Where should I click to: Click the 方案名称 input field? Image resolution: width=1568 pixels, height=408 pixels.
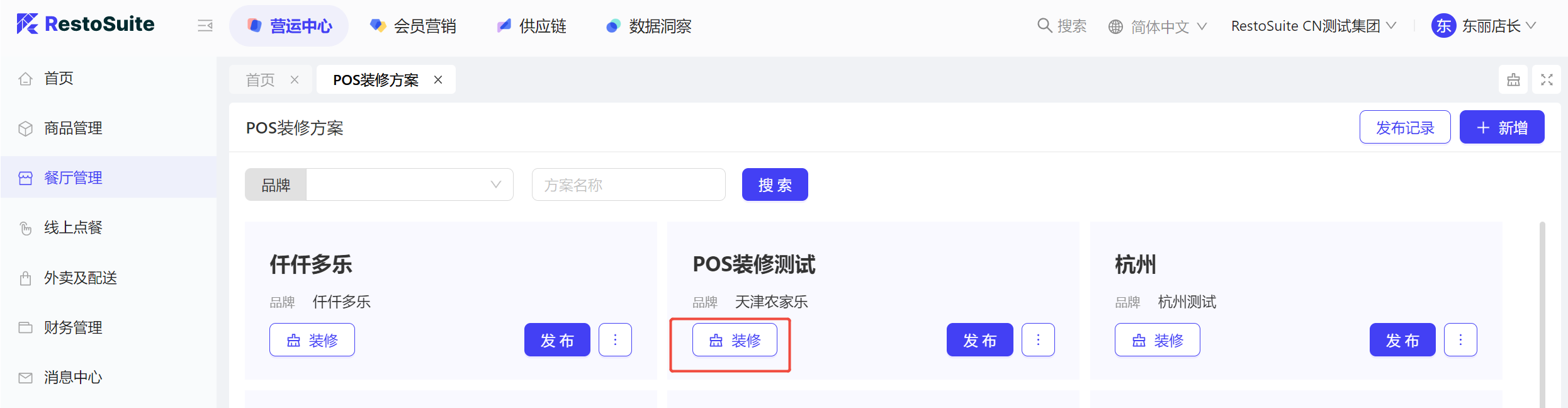[628, 184]
